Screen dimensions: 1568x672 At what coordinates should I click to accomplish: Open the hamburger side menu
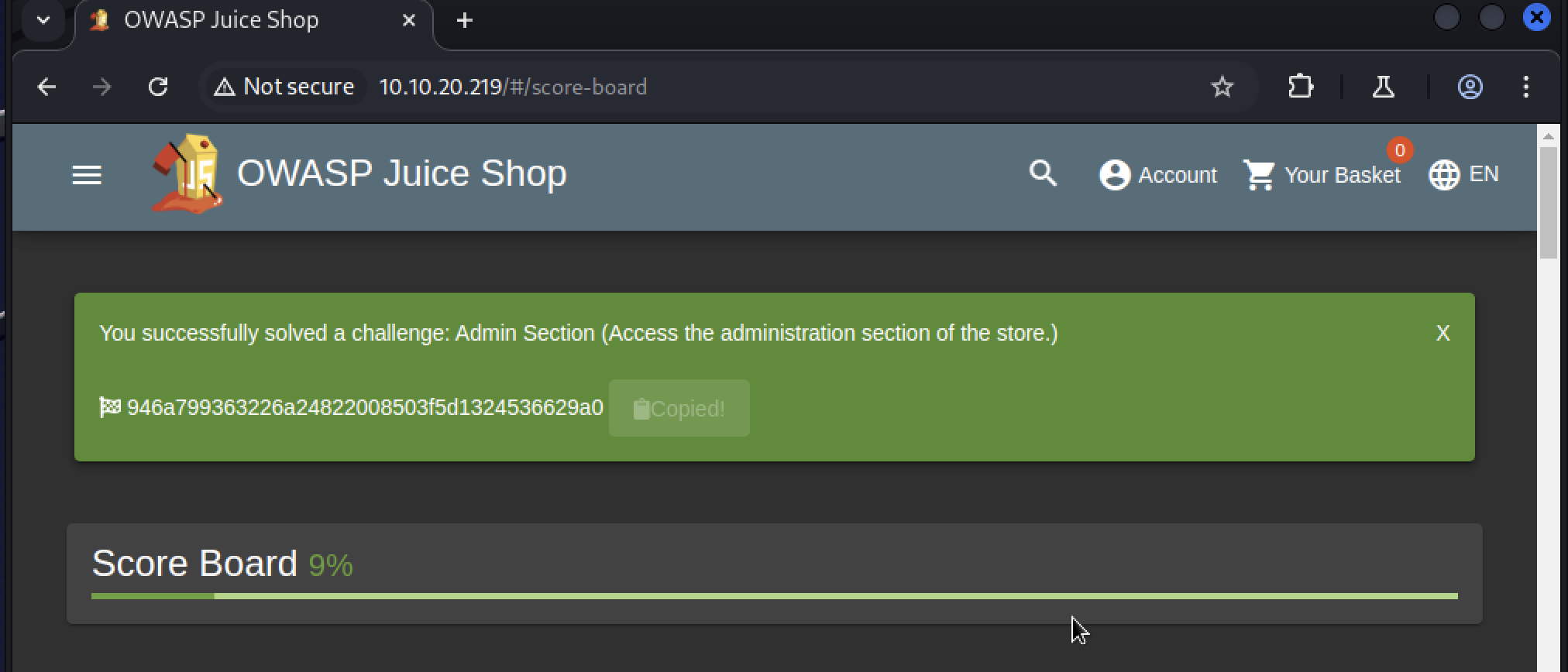87,176
